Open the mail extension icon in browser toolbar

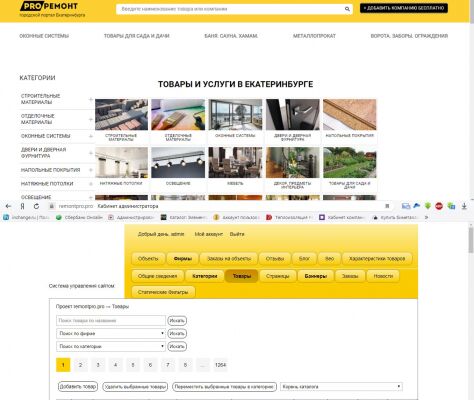click(406, 206)
